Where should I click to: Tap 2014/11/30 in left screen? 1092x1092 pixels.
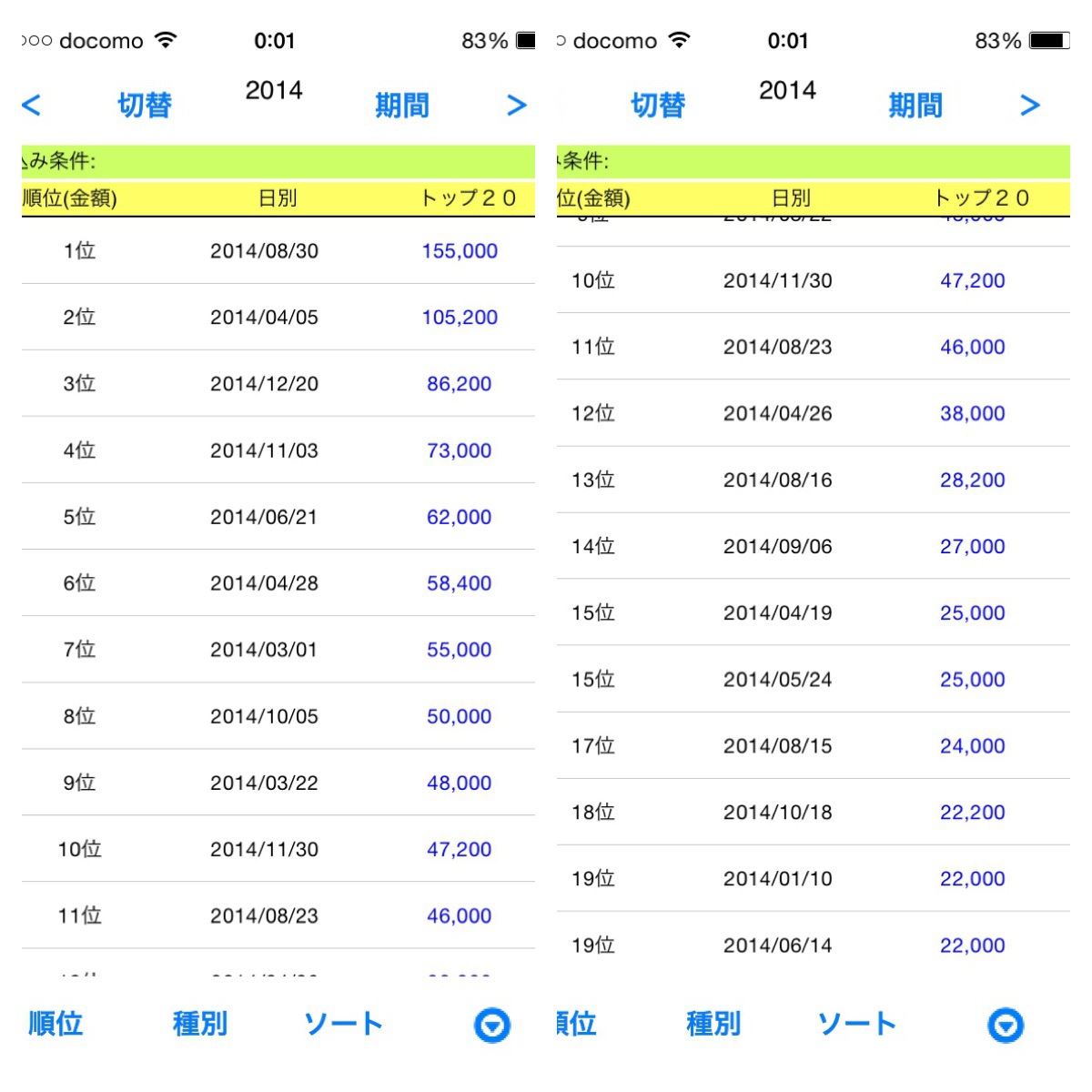265,849
